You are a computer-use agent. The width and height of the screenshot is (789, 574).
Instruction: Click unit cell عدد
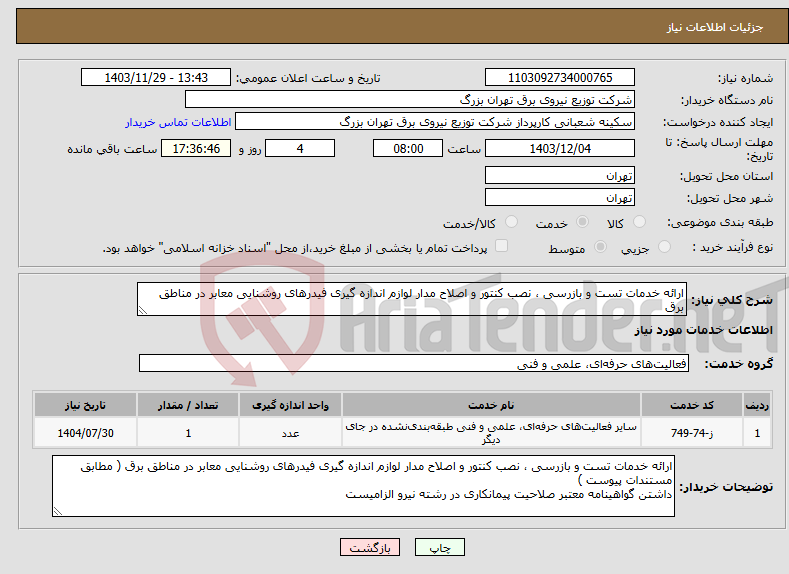tap(290, 433)
